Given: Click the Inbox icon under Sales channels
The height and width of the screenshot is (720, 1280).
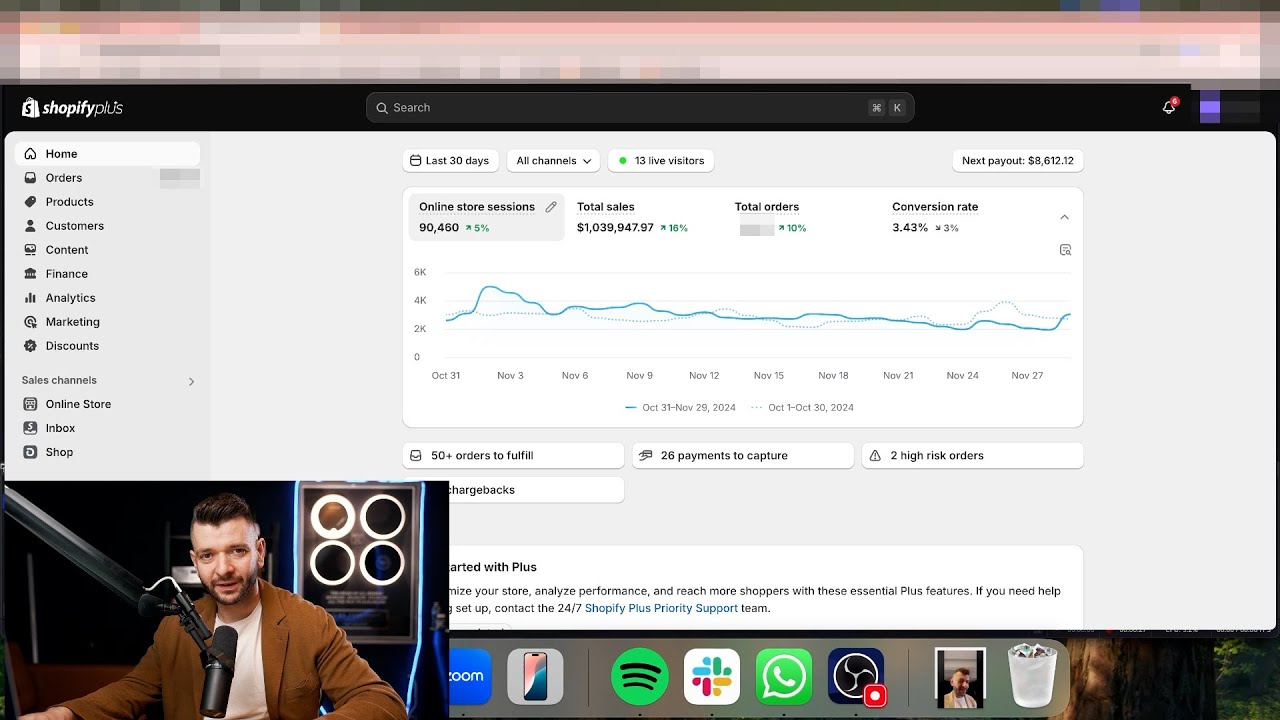Looking at the screenshot, I should pos(30,428).
